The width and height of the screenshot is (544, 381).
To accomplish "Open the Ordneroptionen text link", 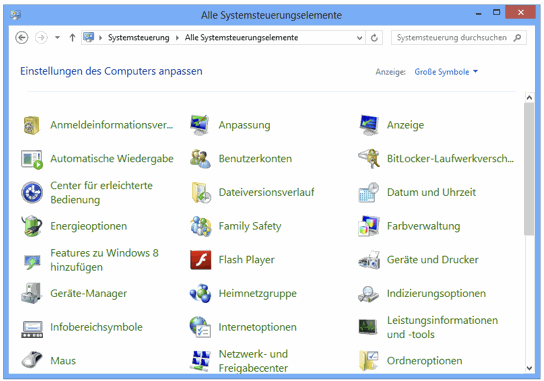I will [424, 361].
